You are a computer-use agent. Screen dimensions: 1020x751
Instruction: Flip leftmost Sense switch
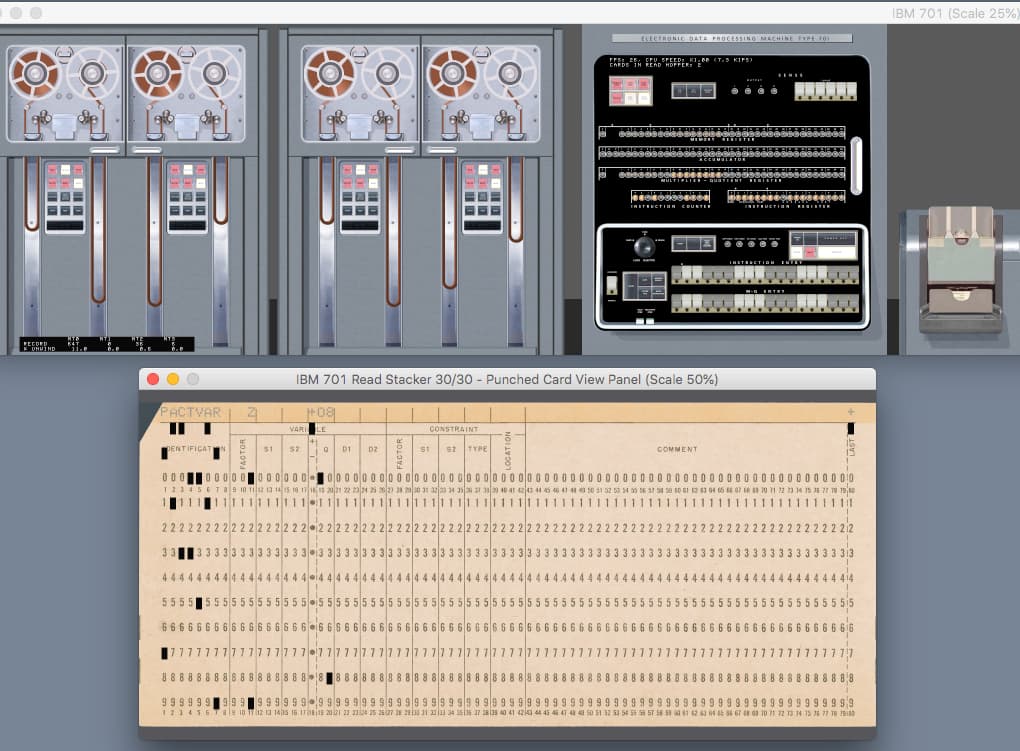(799, 91)
